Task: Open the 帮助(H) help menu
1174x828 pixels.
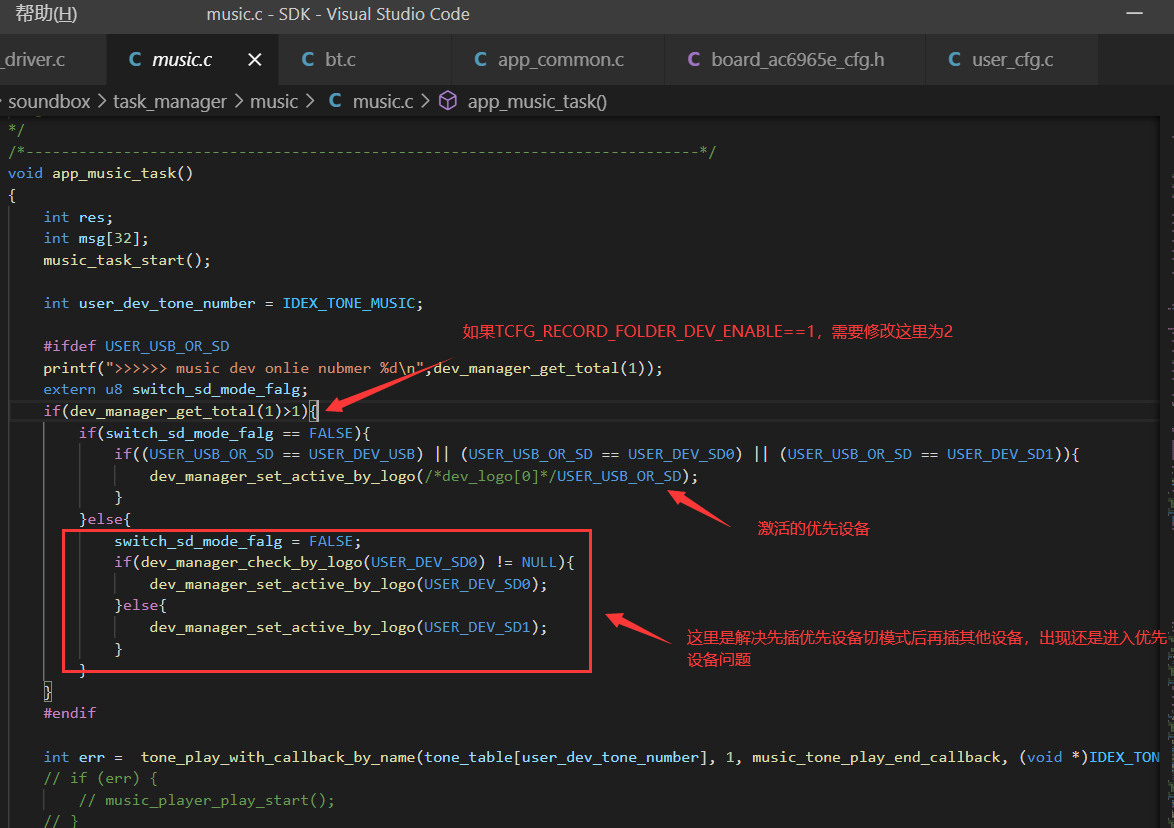Action: 46,13
